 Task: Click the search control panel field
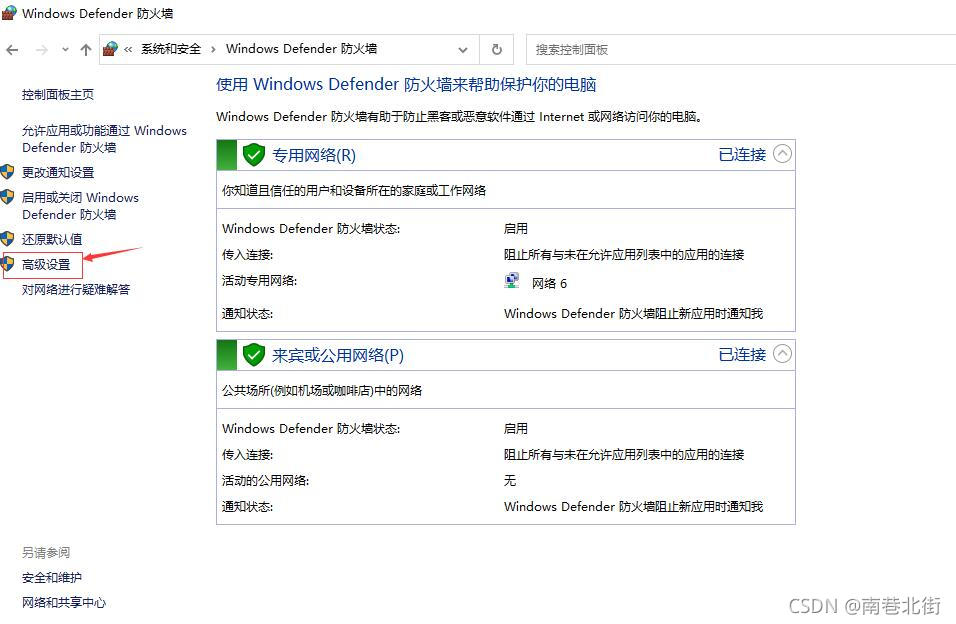[740, 49]
